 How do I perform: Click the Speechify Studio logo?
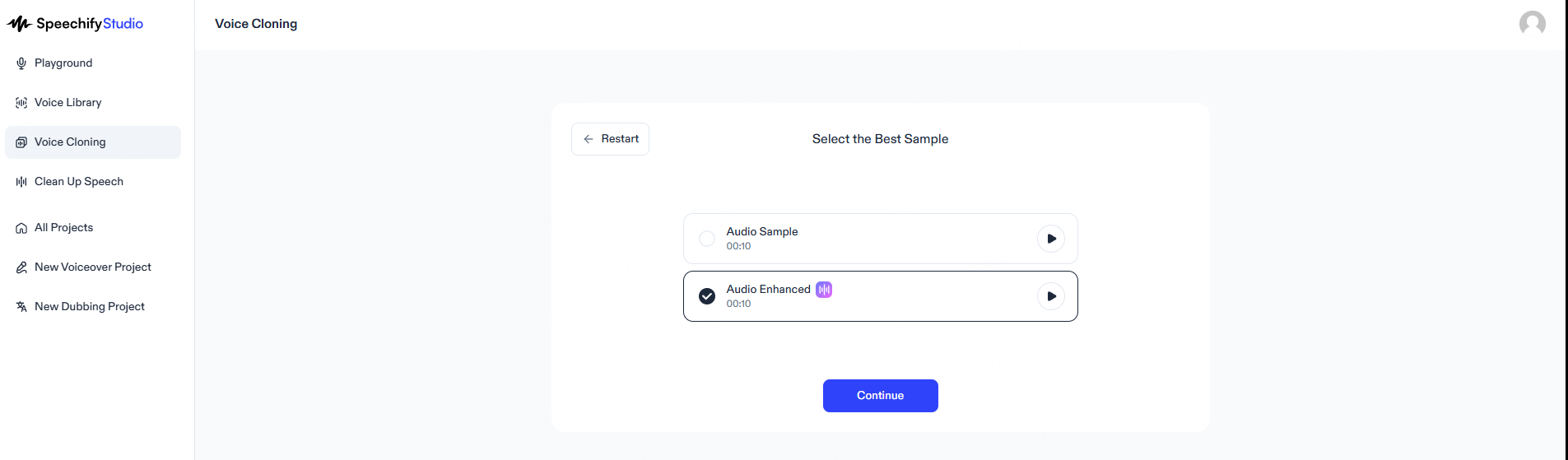click(x=75, y=24)
